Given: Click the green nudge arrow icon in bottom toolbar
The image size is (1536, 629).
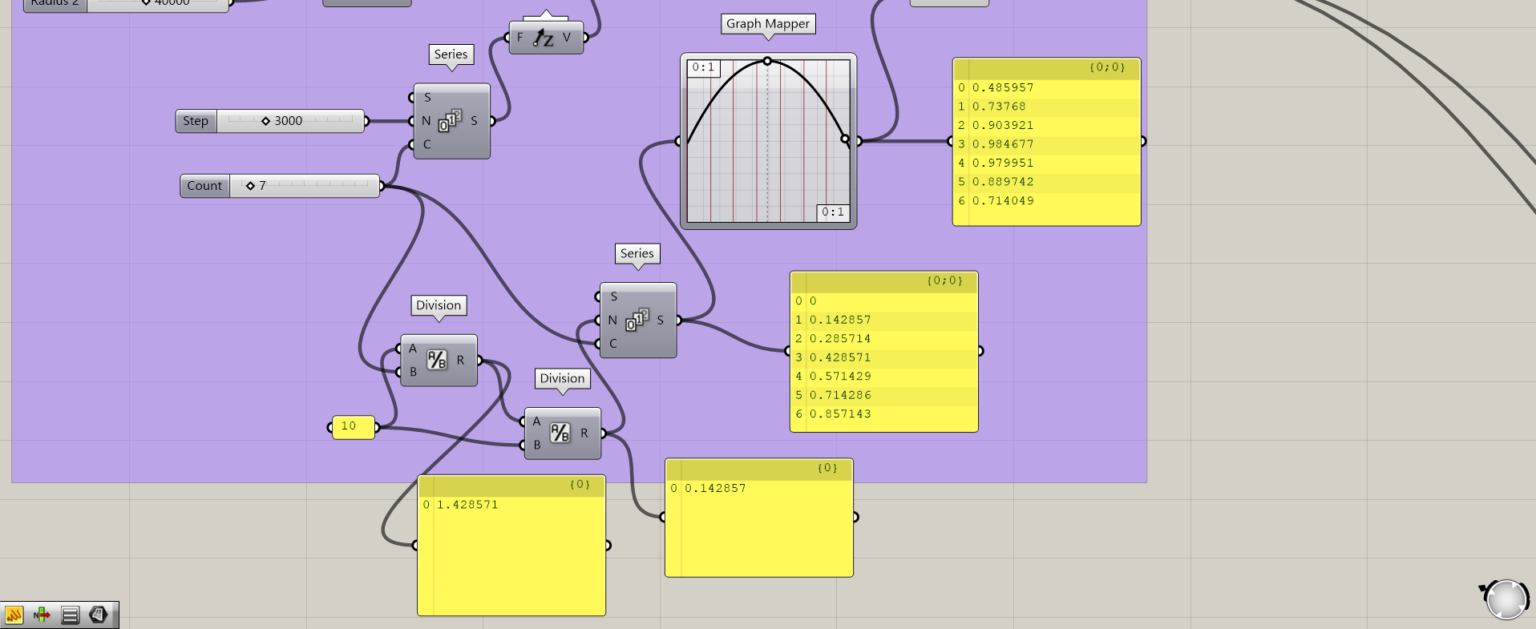Looking at the screenshot, I should [x=43, y=614].
